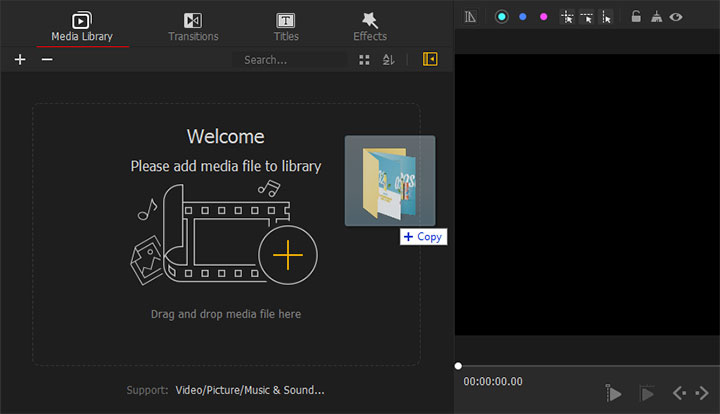This screenshot has height=414, width=720.
Task: Go to the Effects tab
Action: click(370, 27)
